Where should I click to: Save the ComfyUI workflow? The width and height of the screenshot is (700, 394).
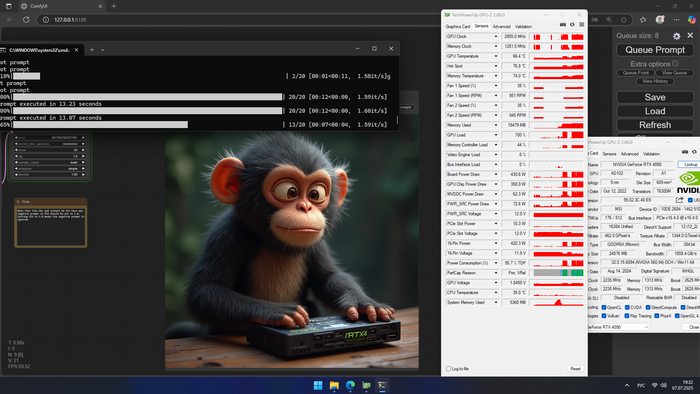[655, 97]
